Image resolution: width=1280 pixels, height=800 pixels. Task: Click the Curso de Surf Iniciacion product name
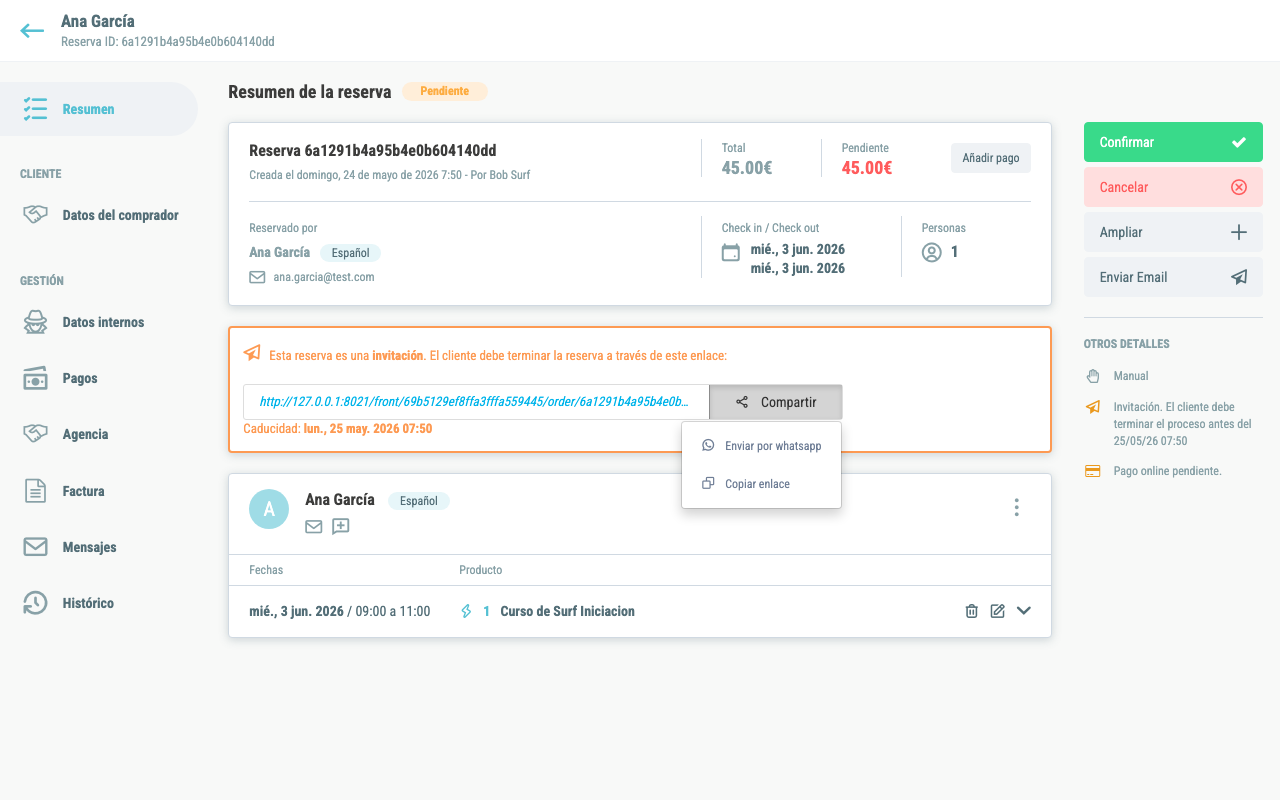(x=567, y=611)
